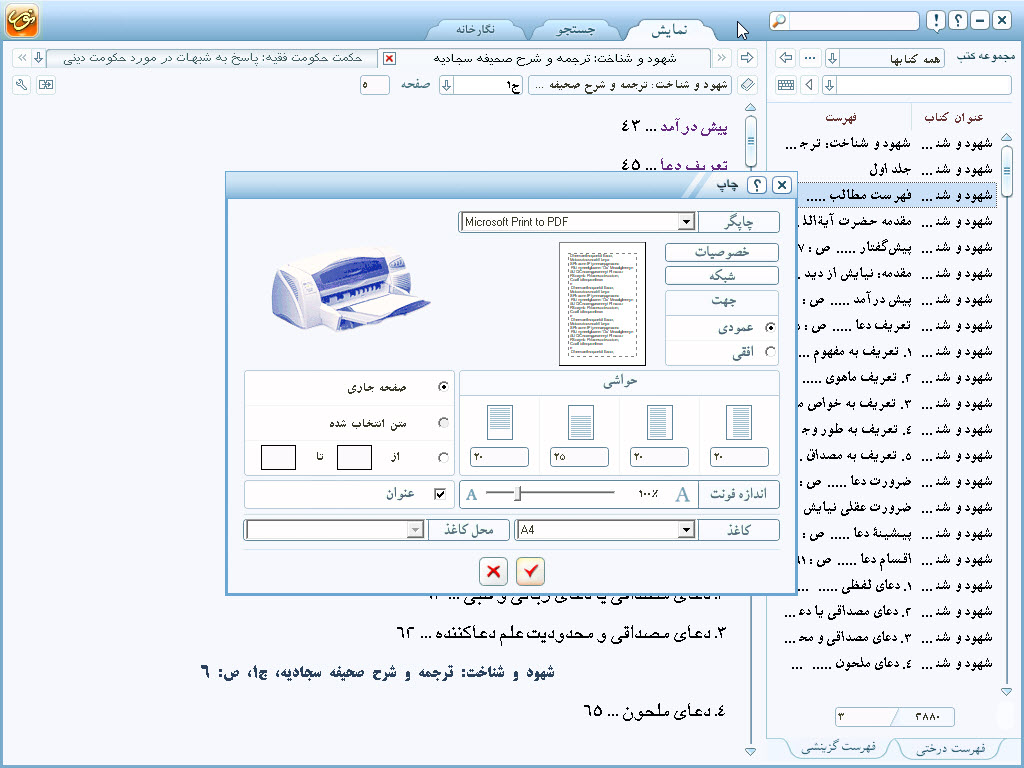Open the همه کتابها collection dropdown
This screenshot has height=768, width=1024.
[x=832, y=58]
